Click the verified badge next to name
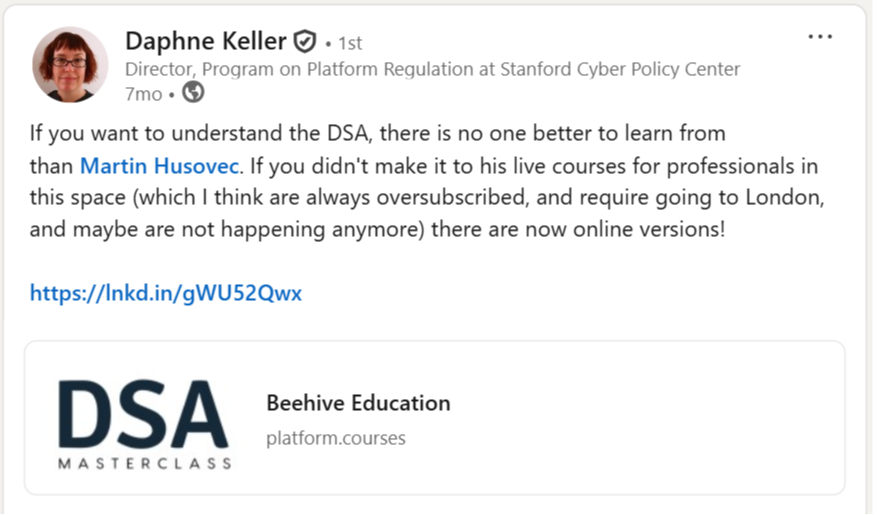This screenshot has width=879, height=515. pyautogui.click(x=305, y=42)
